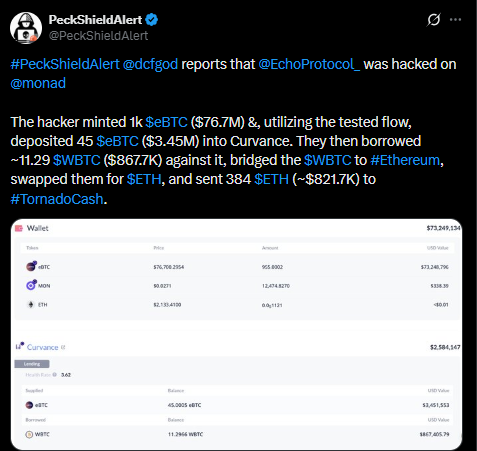Viewport: 477px width, 451px height.
Task: Open the @monad mention
Action: click(38, 83)
